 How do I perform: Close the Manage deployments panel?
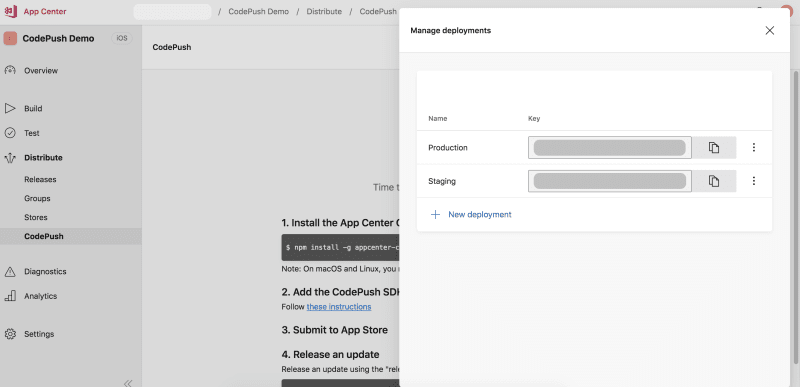tap(769, 31)
